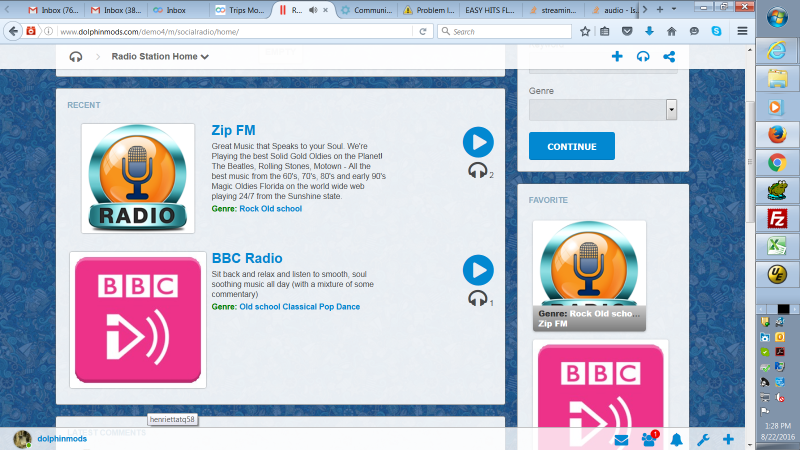Viewport: 800px width, 450px height.
Task: Show more tabs with the right tab-strip arrow
Action: (645, 9)
